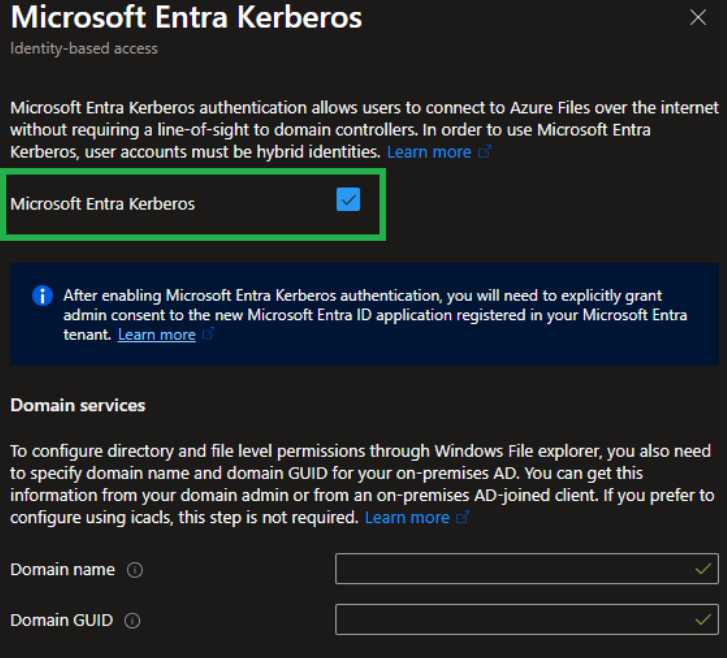Uncheck the Microsoft Entra Kerberos checkbox
The image size is (727, 658).
348,201
